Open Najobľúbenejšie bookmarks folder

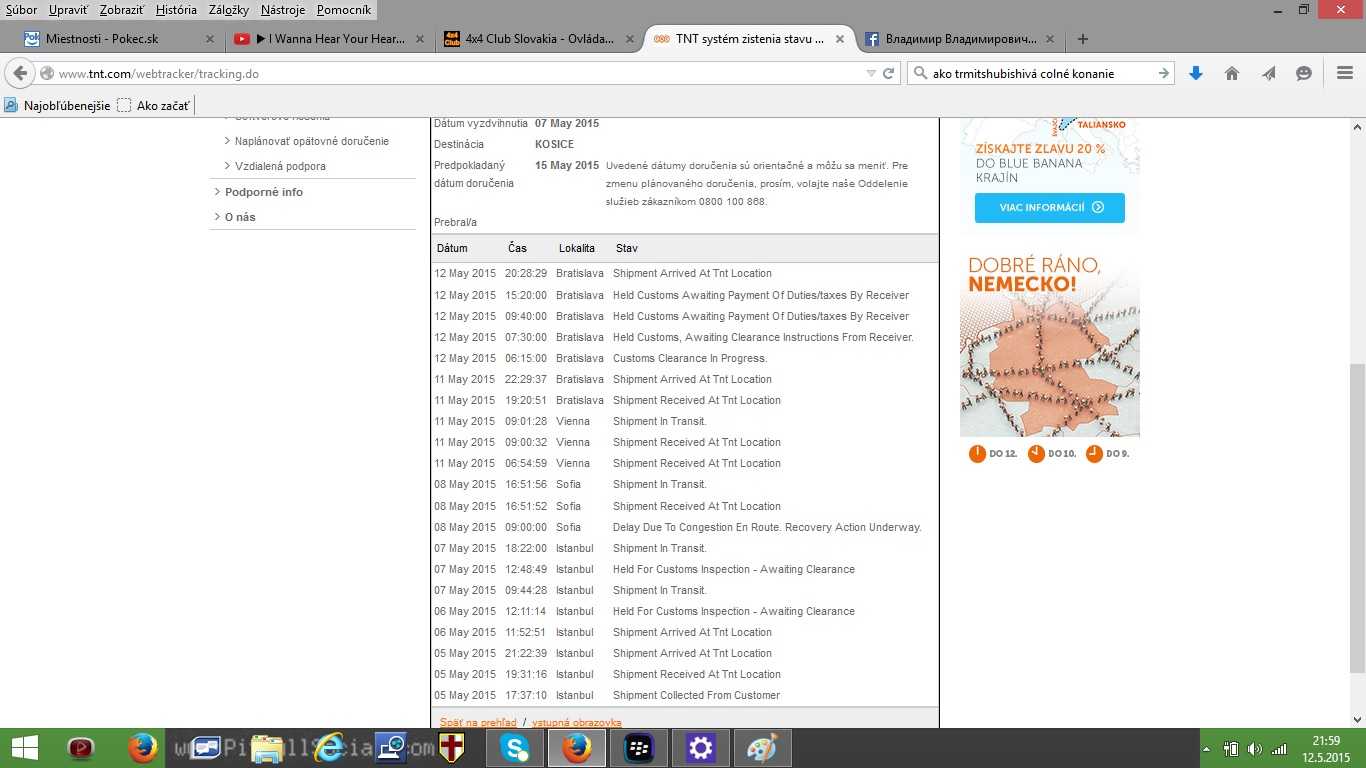pos(58,105)
